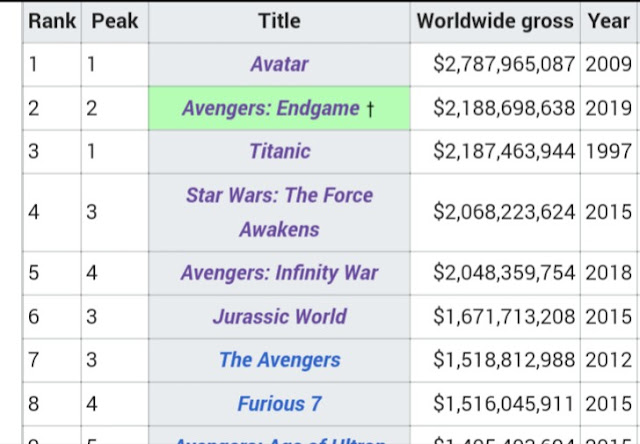Click Furious 7's $1,516,045,911 gross cell
This screenshot has height=444, width=640.
[x=504, y=404]
